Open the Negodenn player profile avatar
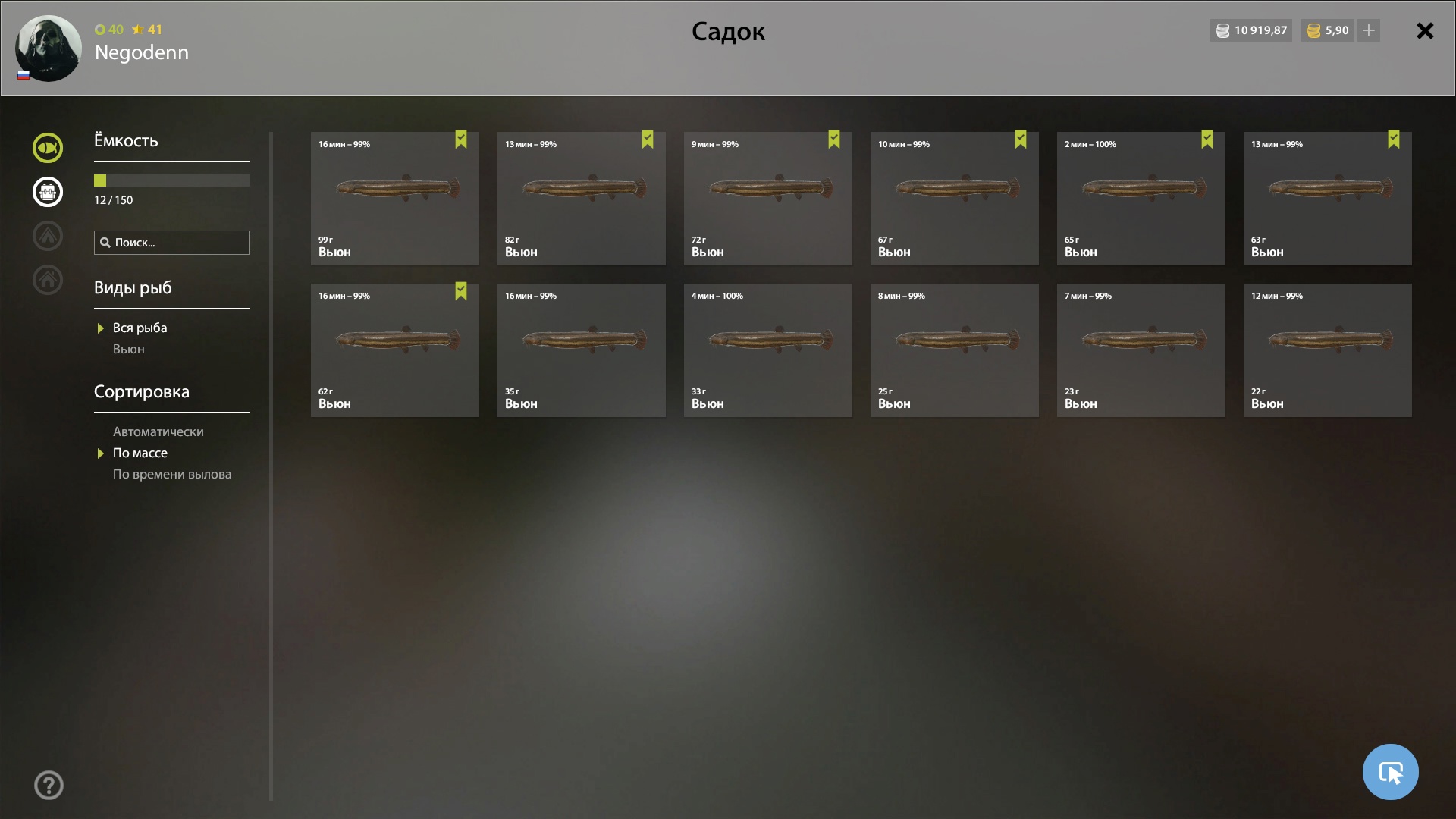 click(x=49, y=48)
